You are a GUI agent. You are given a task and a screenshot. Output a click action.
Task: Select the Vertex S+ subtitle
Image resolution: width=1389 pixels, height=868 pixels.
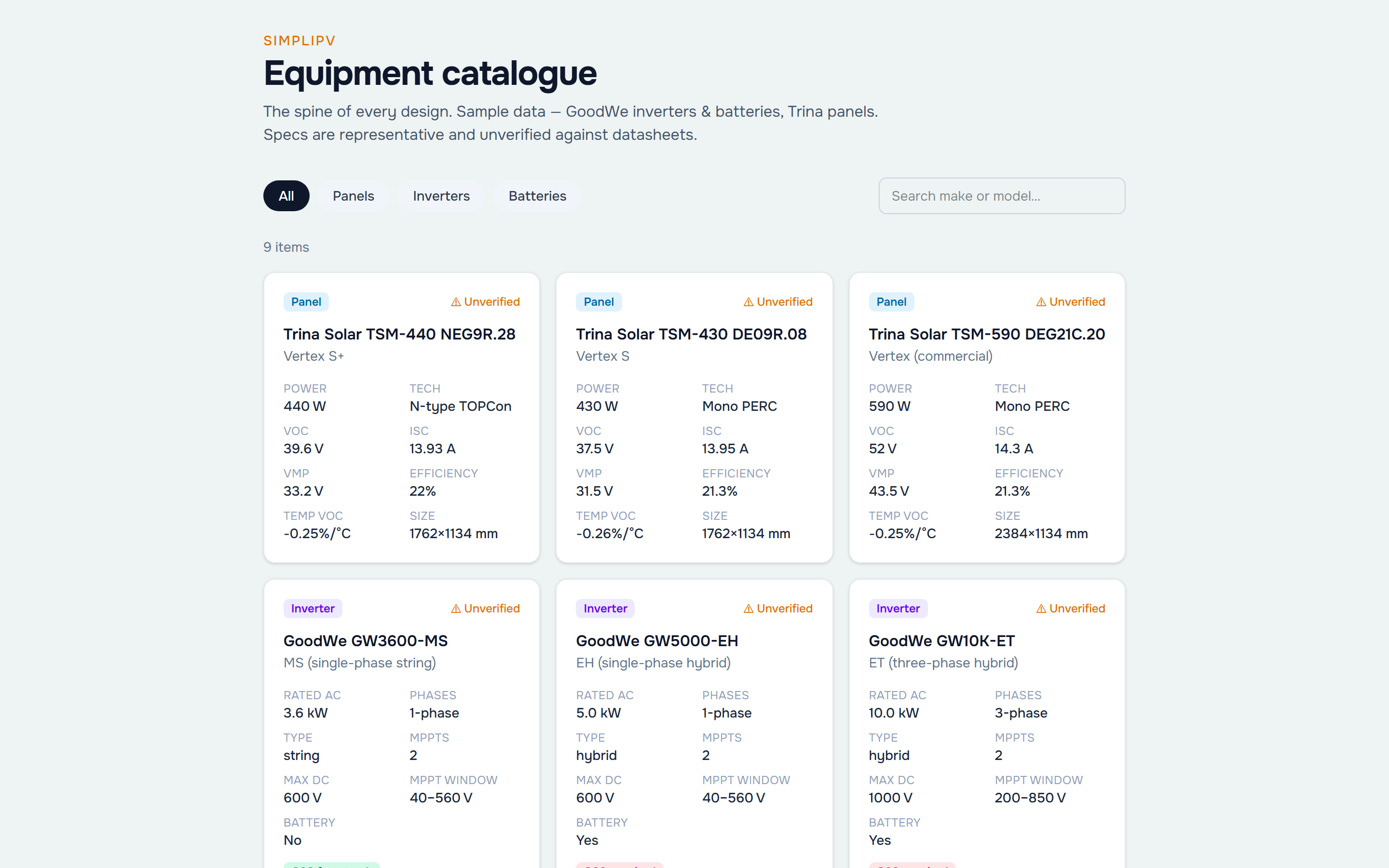(x=314, y=356)
